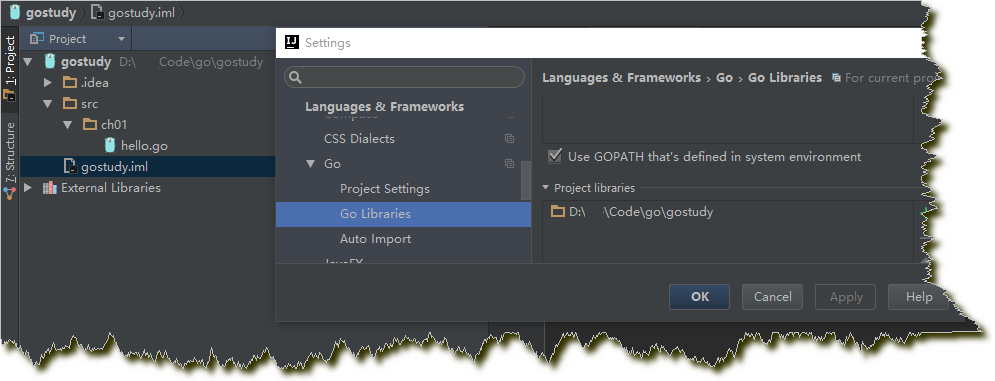The image size is (995, 381).
Task: Collapse the src folder node
Action: (48, 104)
